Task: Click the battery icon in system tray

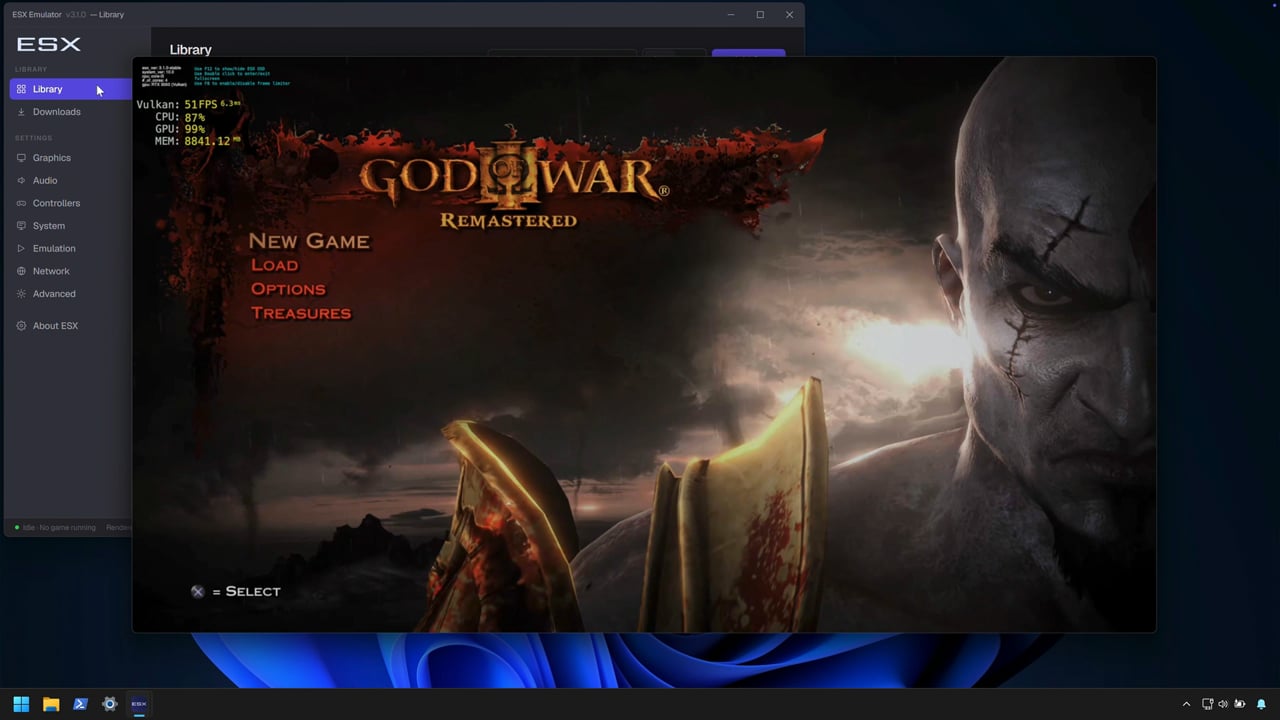Action: (1240, 704)
